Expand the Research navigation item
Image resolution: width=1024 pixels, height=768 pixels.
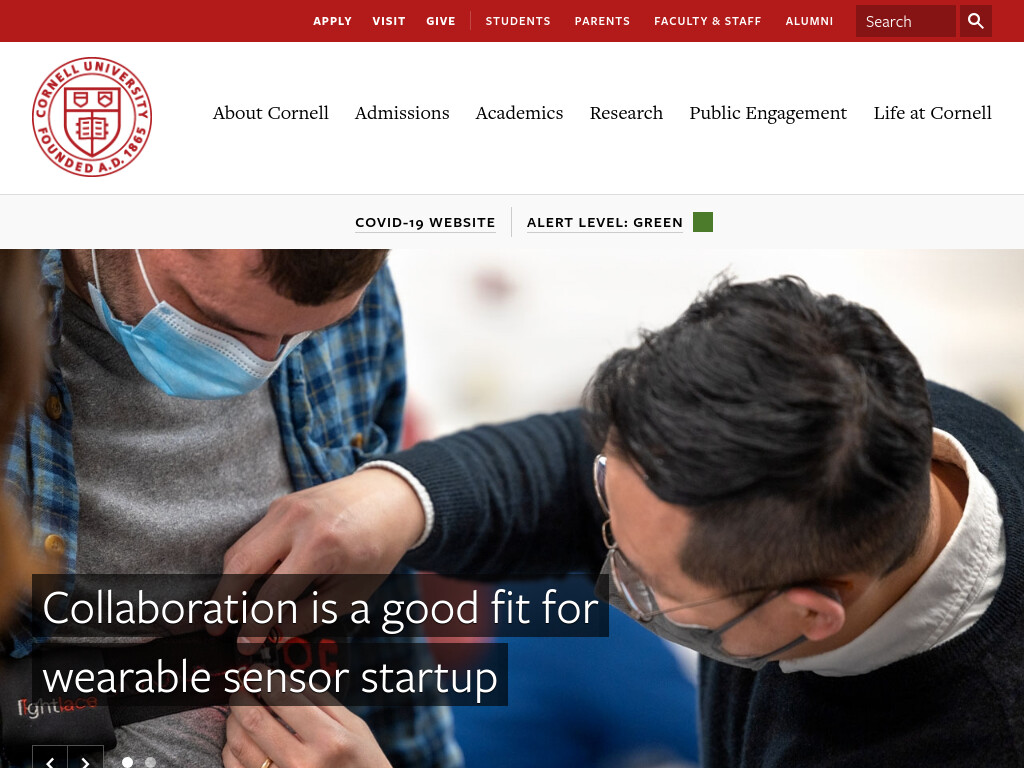click(x=626, y=113)
